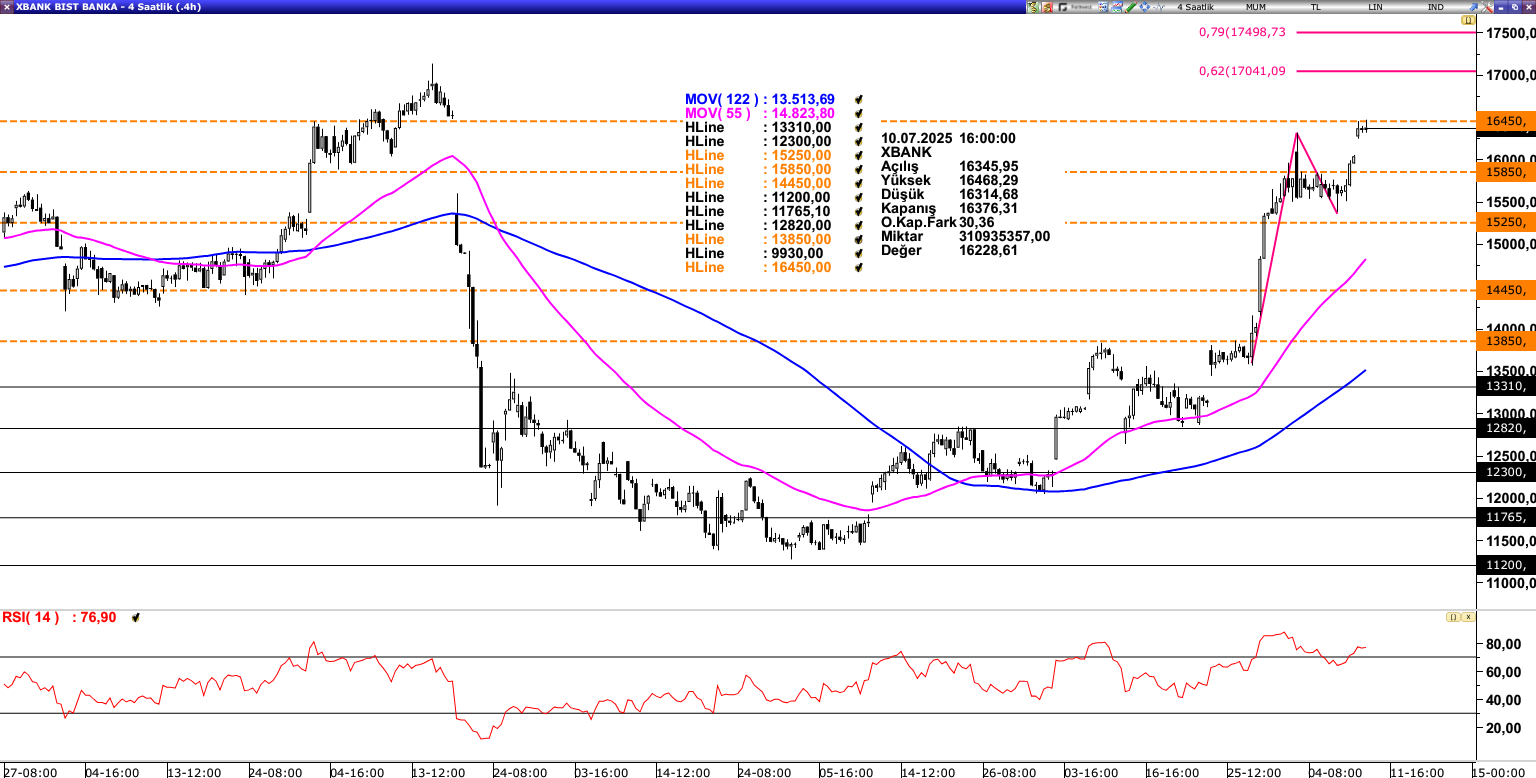Click the MOV(55) : 14.823,80 label

click(760, 113)
